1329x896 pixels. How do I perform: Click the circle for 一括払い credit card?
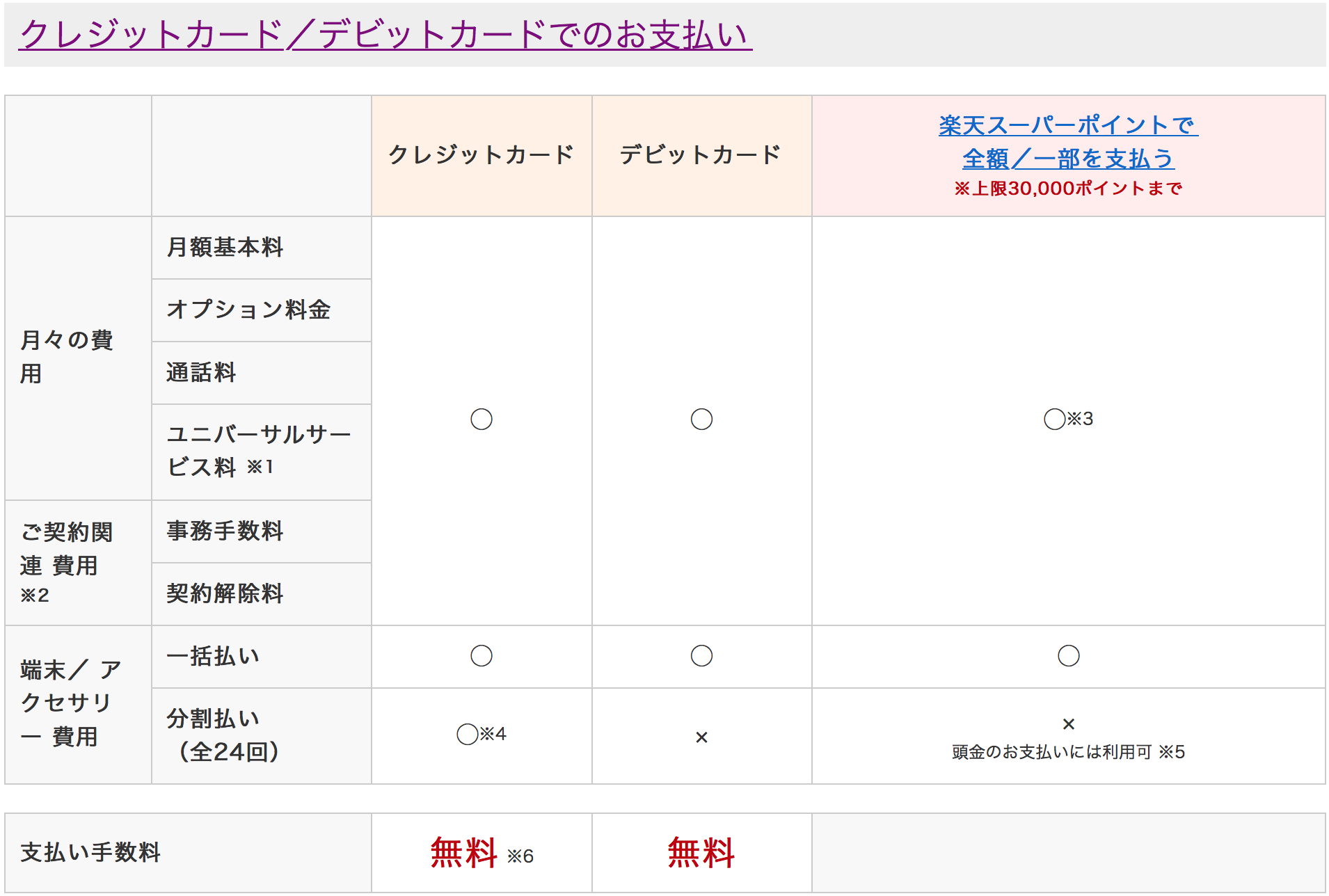pyautogui.click(x=481, y=655)
